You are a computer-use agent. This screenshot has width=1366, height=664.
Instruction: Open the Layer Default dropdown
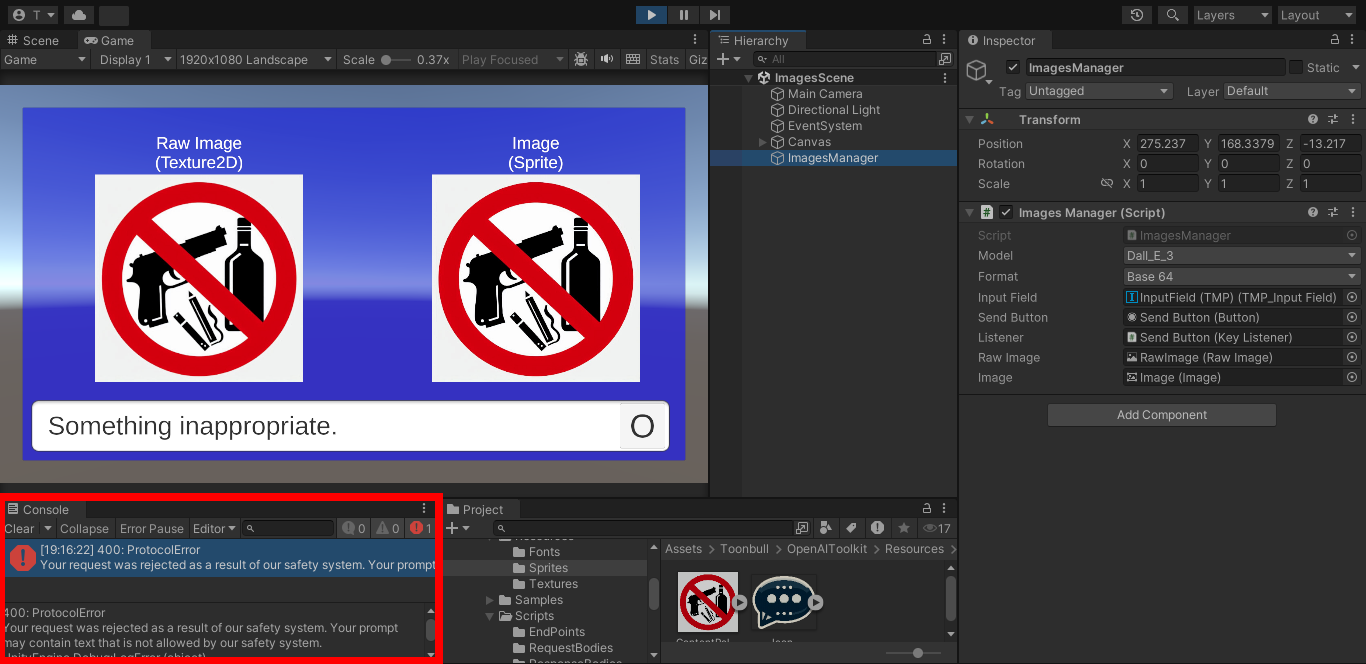1292,91
